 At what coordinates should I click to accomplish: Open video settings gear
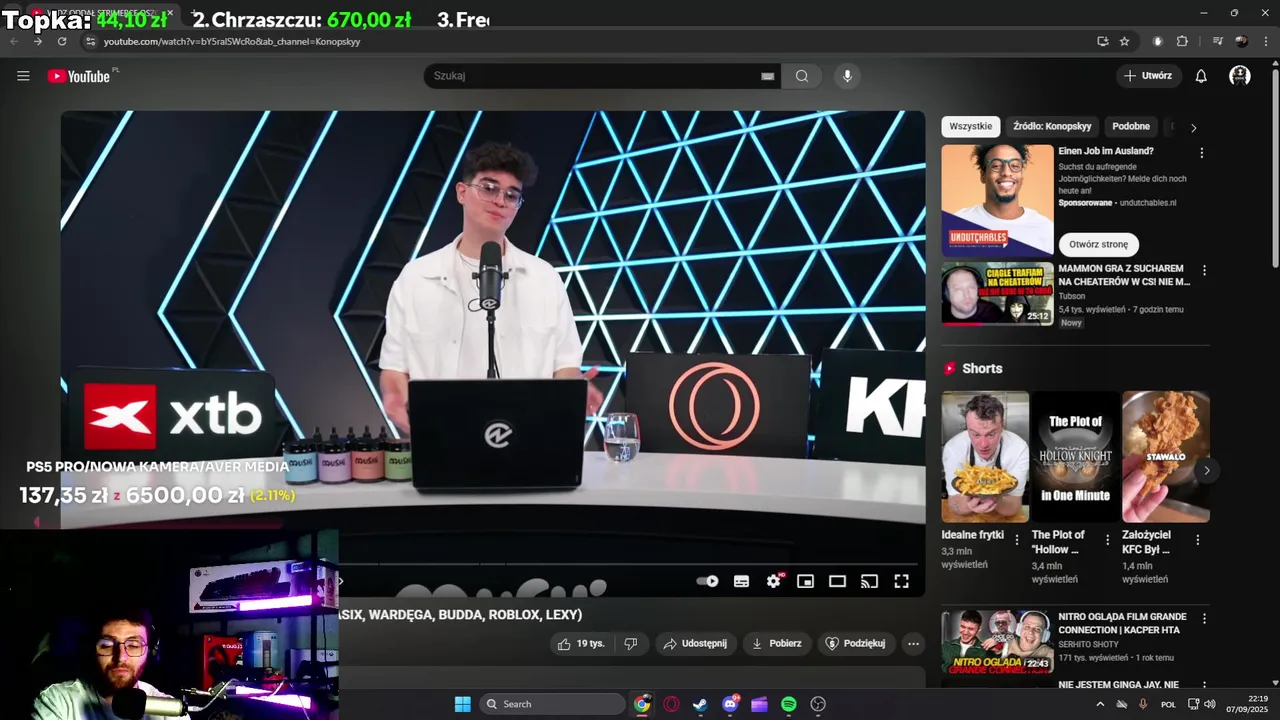coord(774,581)
